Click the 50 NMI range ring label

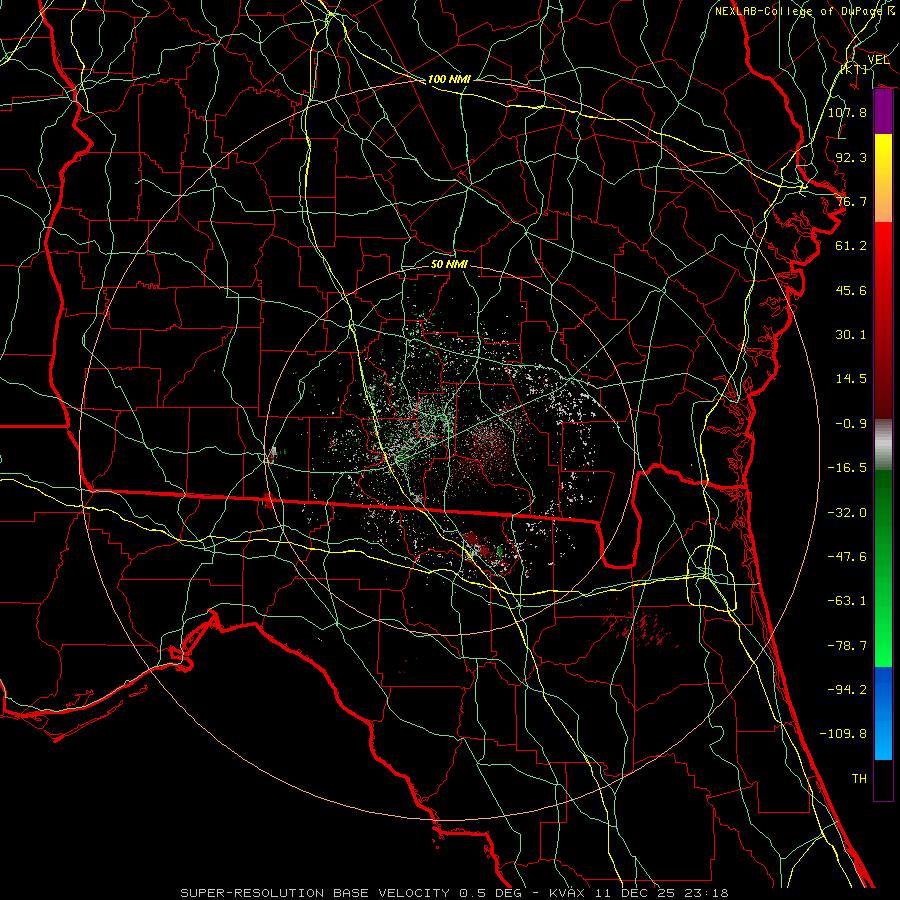(449, 264)
